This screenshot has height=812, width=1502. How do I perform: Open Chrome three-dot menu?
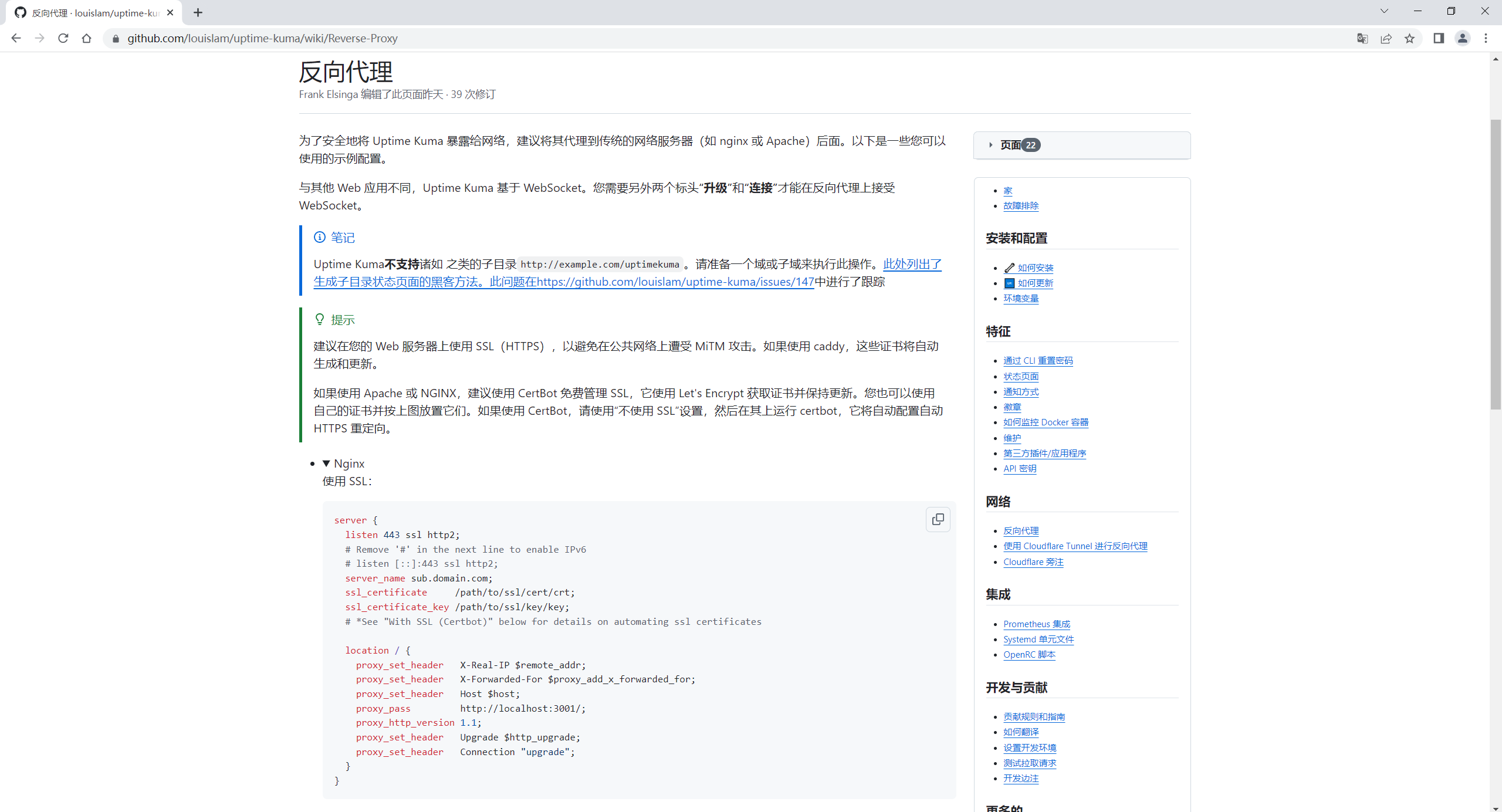pos(1486,38)
